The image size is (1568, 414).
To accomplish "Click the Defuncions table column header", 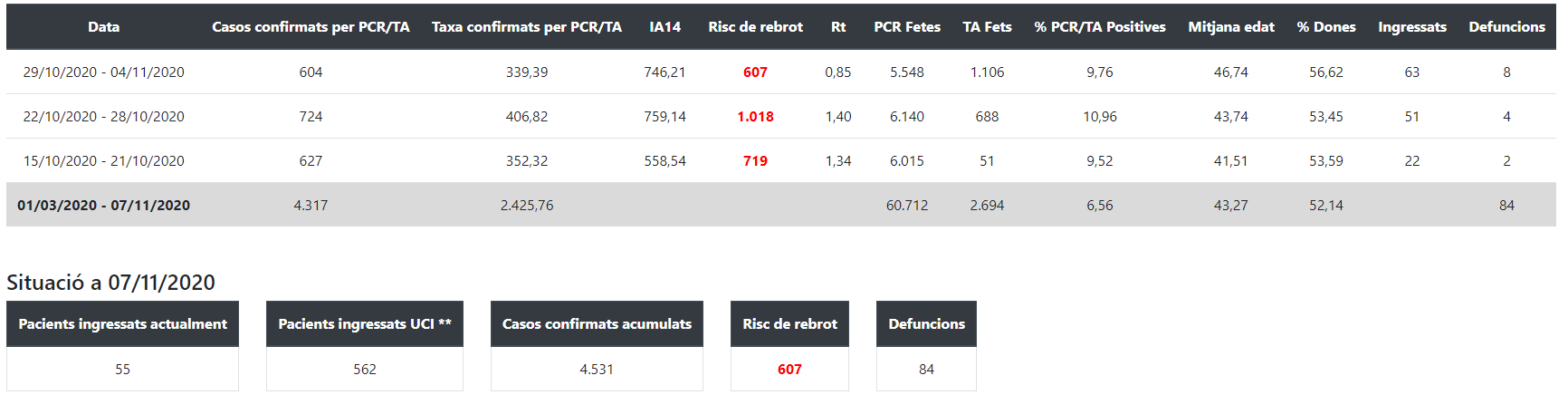I will 1506,27.
